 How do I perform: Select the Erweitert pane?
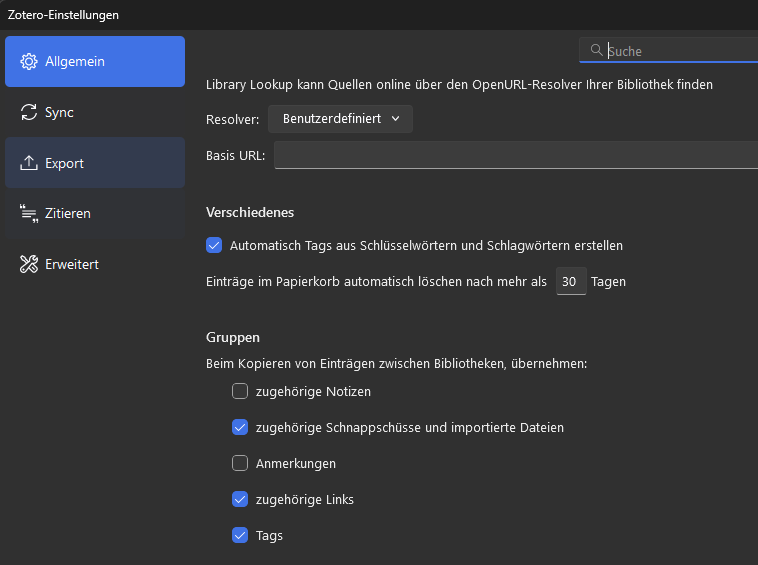click(x=95, y=264)
